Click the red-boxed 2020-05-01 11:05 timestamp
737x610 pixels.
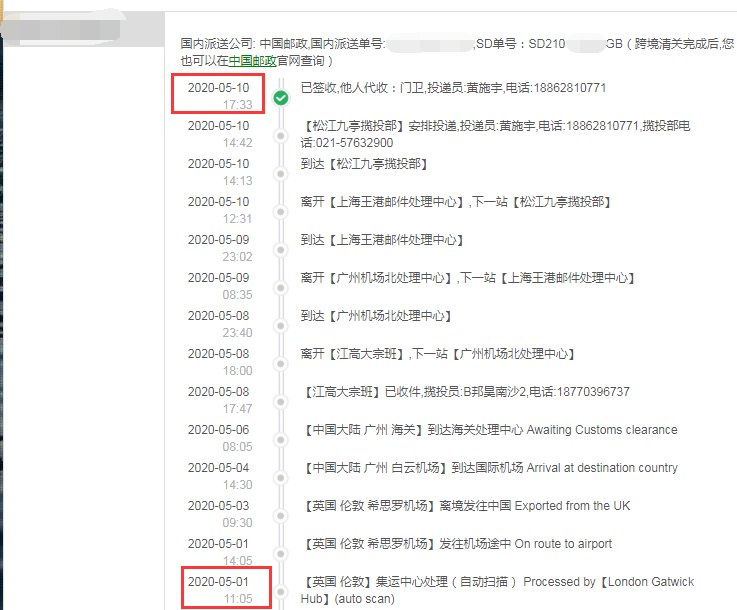(x=218, y=590)
